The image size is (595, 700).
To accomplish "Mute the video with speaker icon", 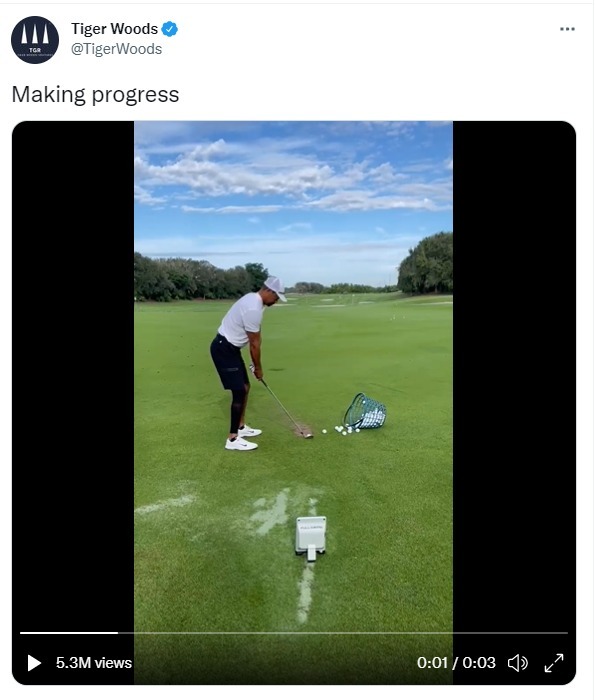I will [518, 663].
